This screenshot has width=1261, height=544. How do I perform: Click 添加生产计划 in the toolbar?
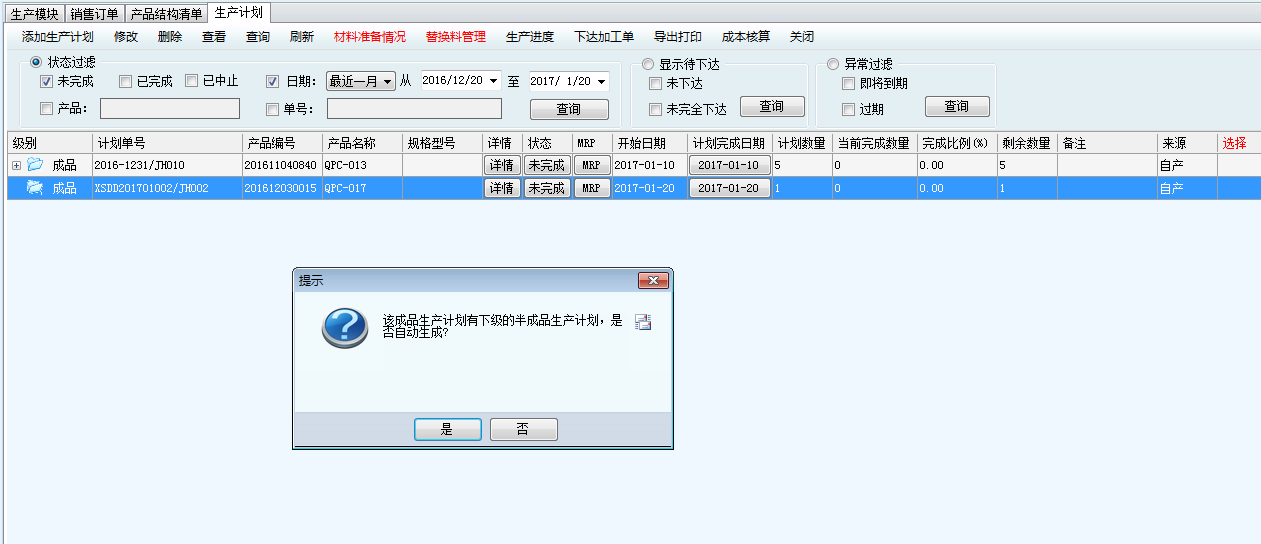click(x=58, y=37)
